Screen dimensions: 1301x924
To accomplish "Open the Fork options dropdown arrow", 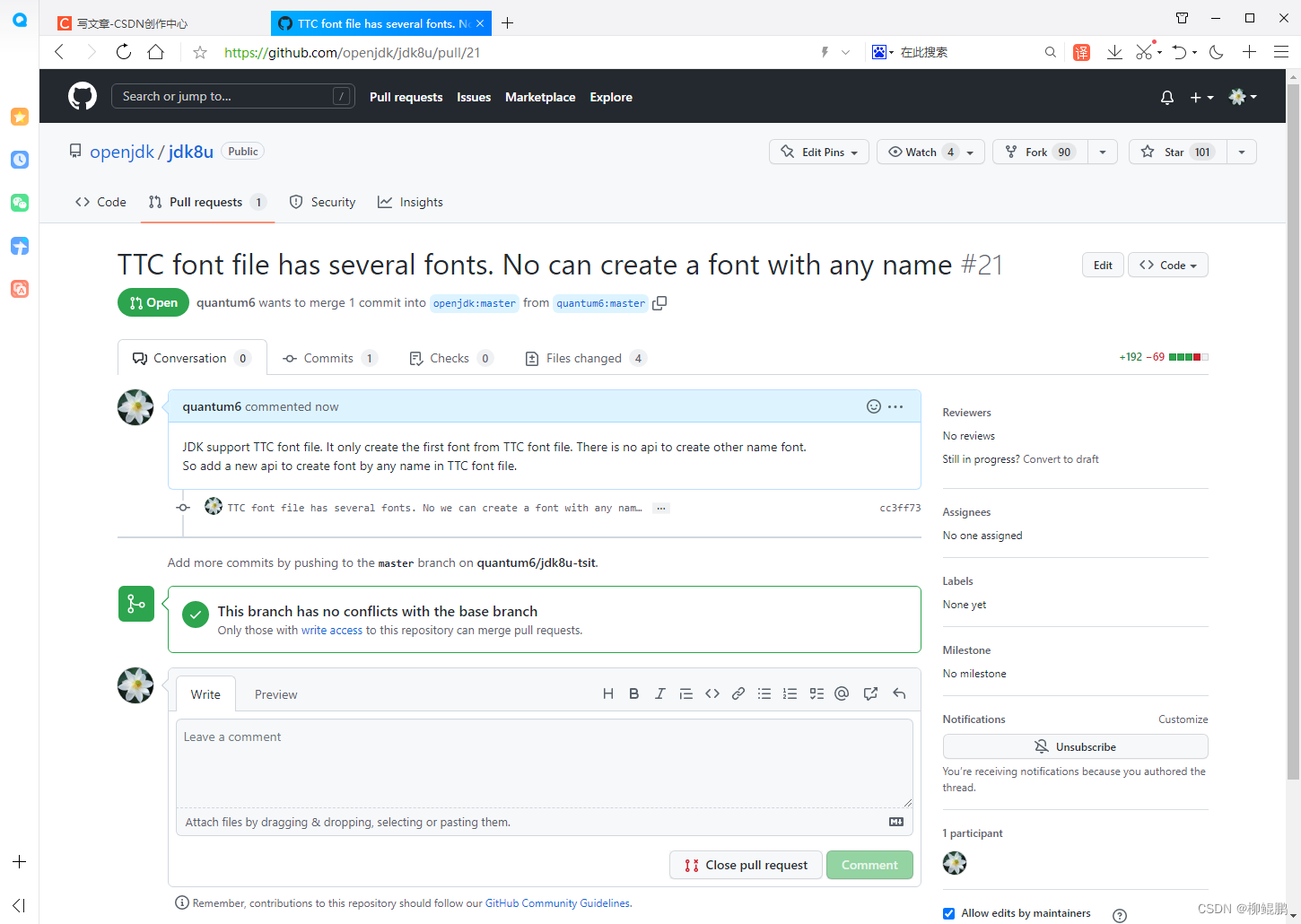I will (x=1103, y=152).
